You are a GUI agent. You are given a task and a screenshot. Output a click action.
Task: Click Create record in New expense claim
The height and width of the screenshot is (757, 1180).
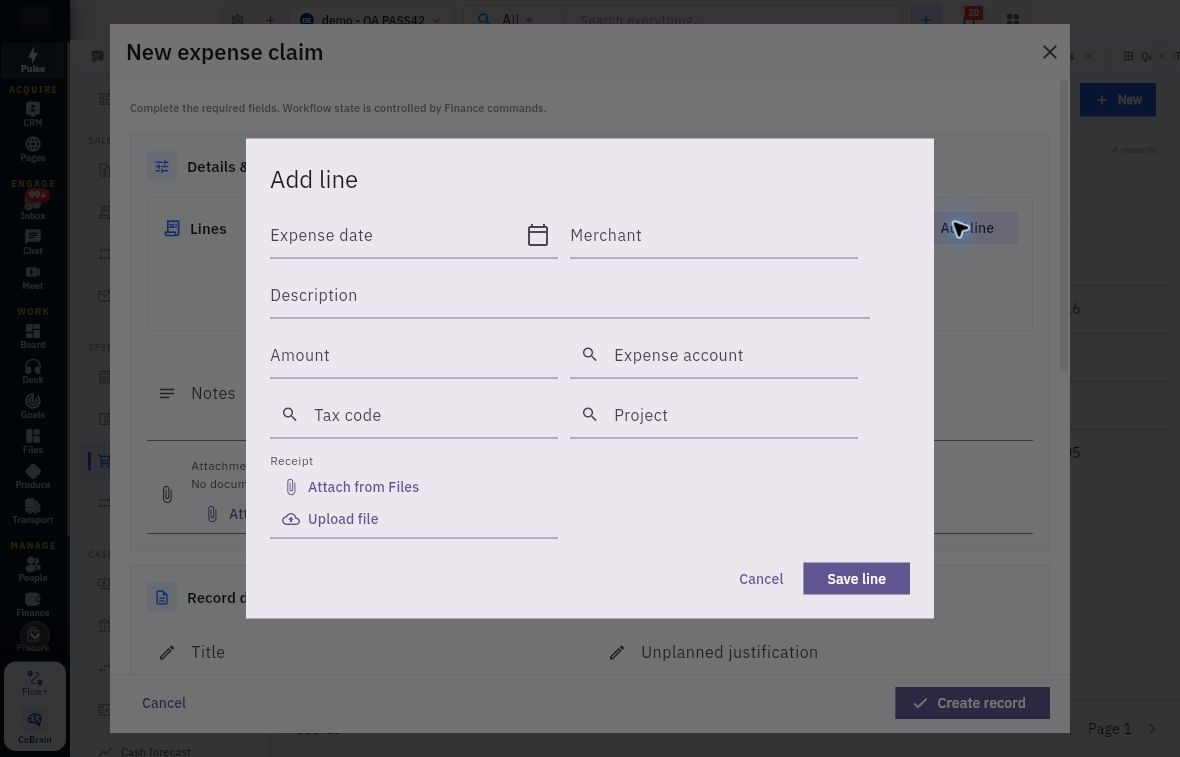tap(972, 703)
